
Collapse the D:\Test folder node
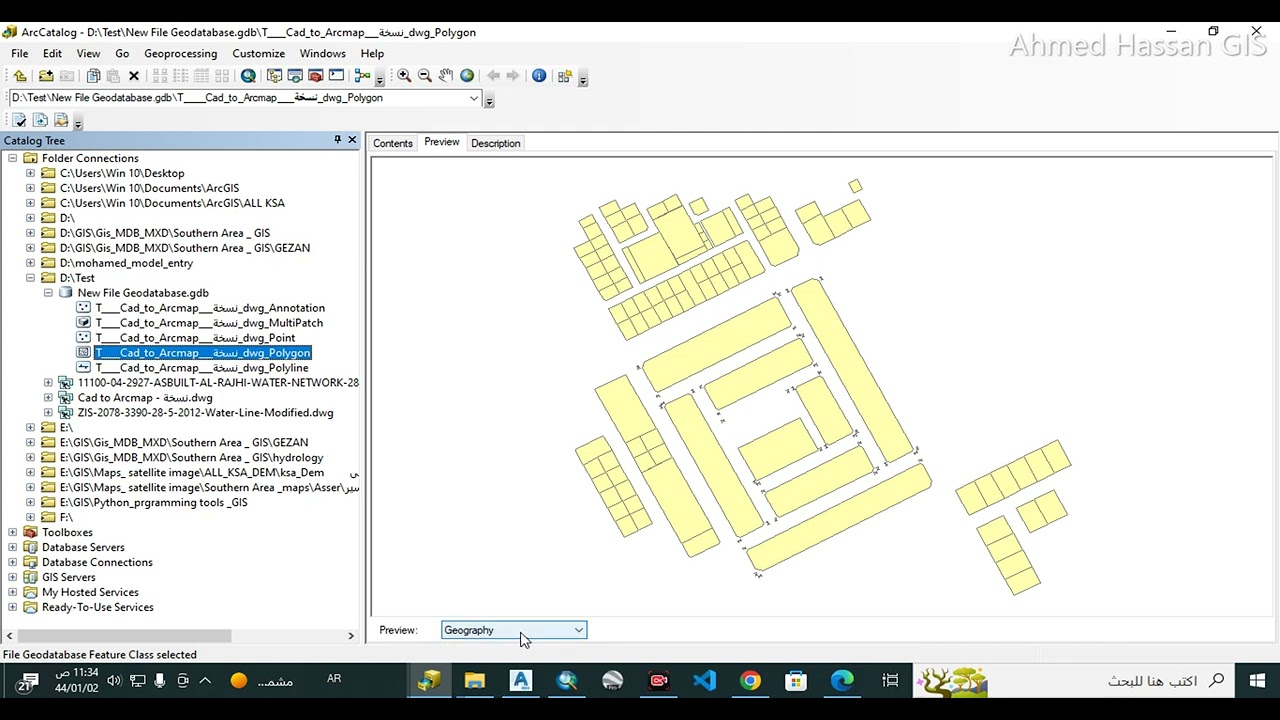pos(31,278)
